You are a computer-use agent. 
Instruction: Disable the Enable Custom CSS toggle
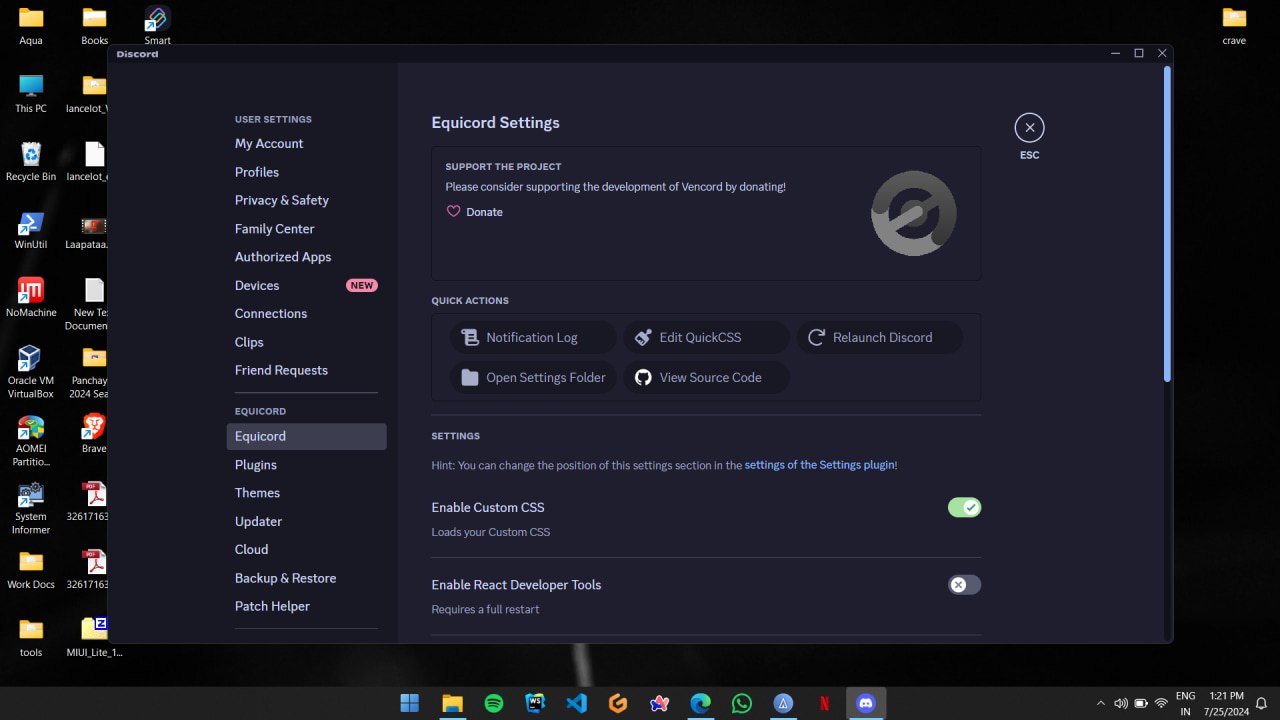point(964,508)
